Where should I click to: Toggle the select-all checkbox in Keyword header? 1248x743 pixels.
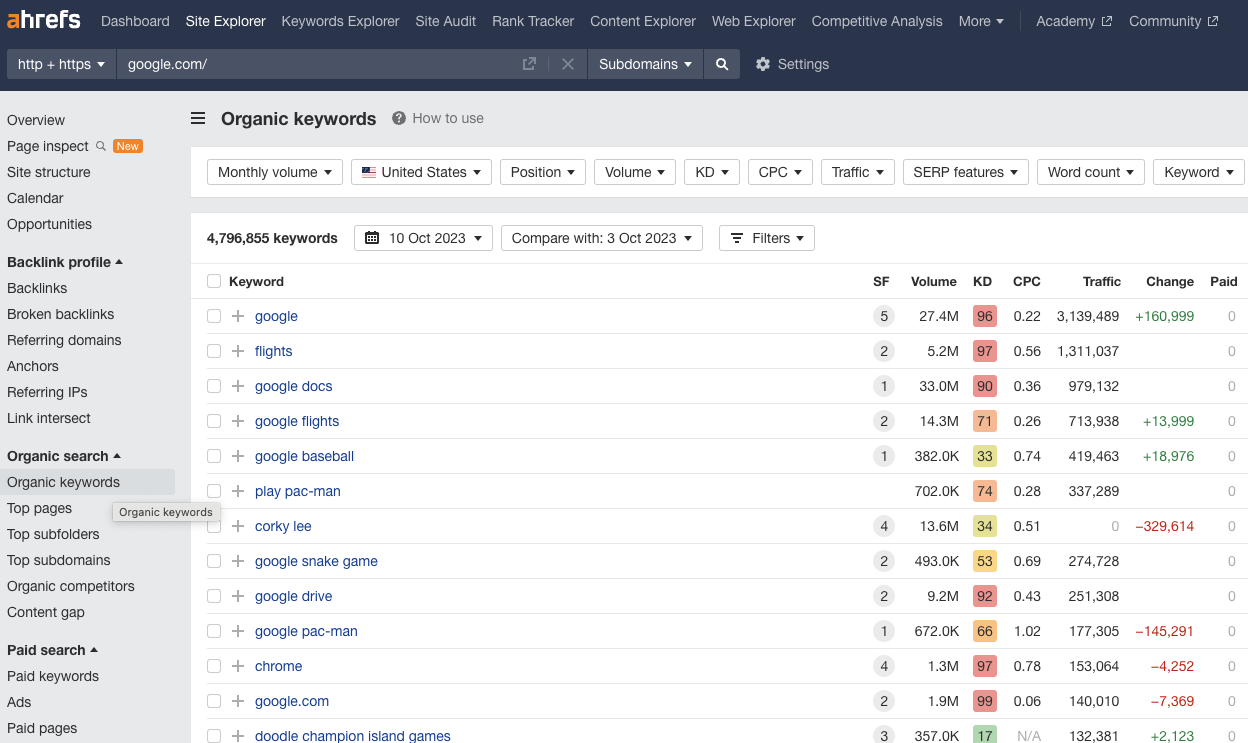pyautogui.click(x=214, y=281)
